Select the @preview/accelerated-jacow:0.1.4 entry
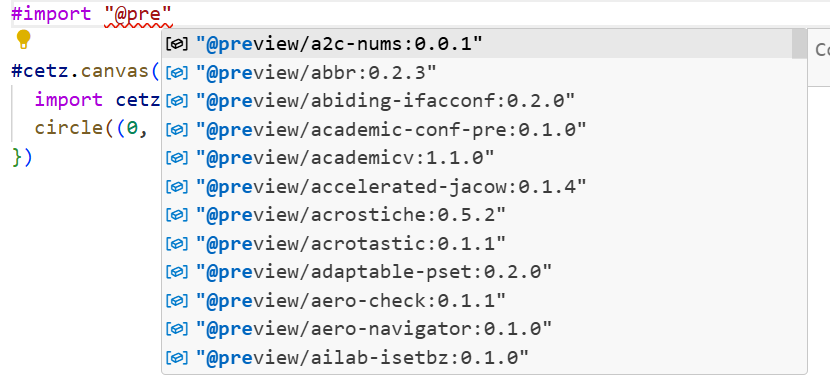The height and width of the screenshot is (392, 830). click(x=477, y=187)
